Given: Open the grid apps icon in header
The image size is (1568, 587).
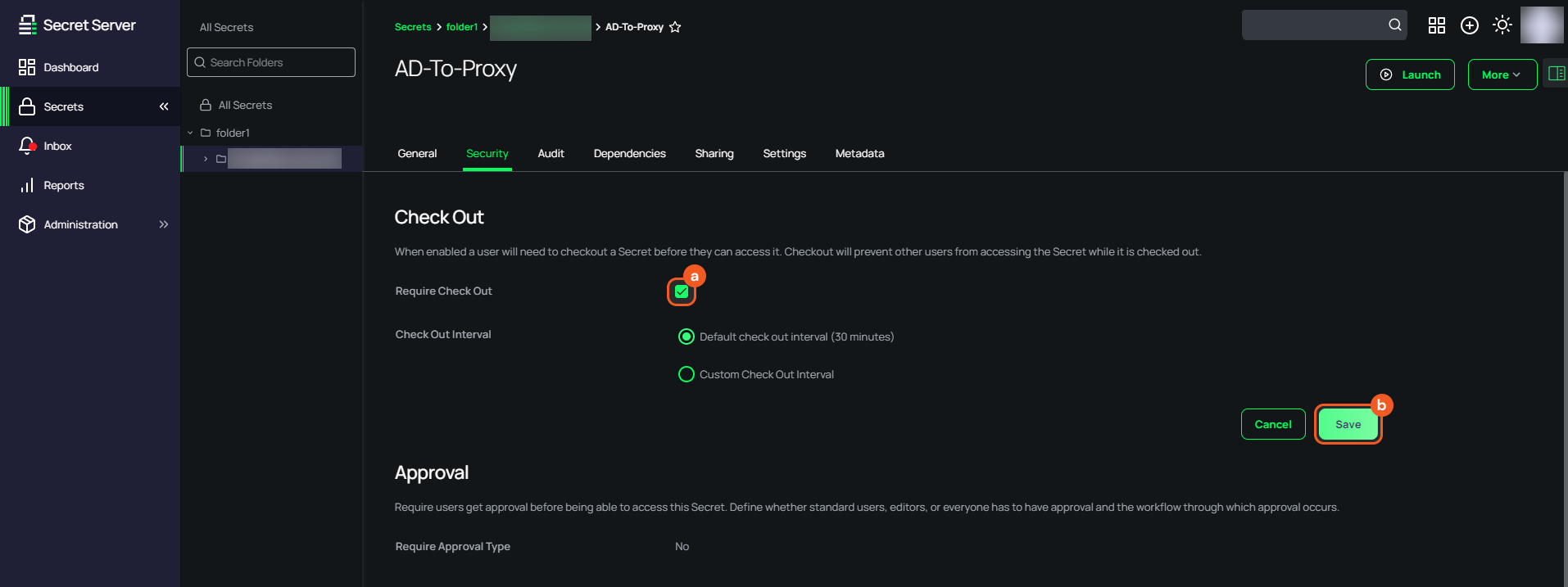Looking at the screenshot, I should pos(1436,25).
